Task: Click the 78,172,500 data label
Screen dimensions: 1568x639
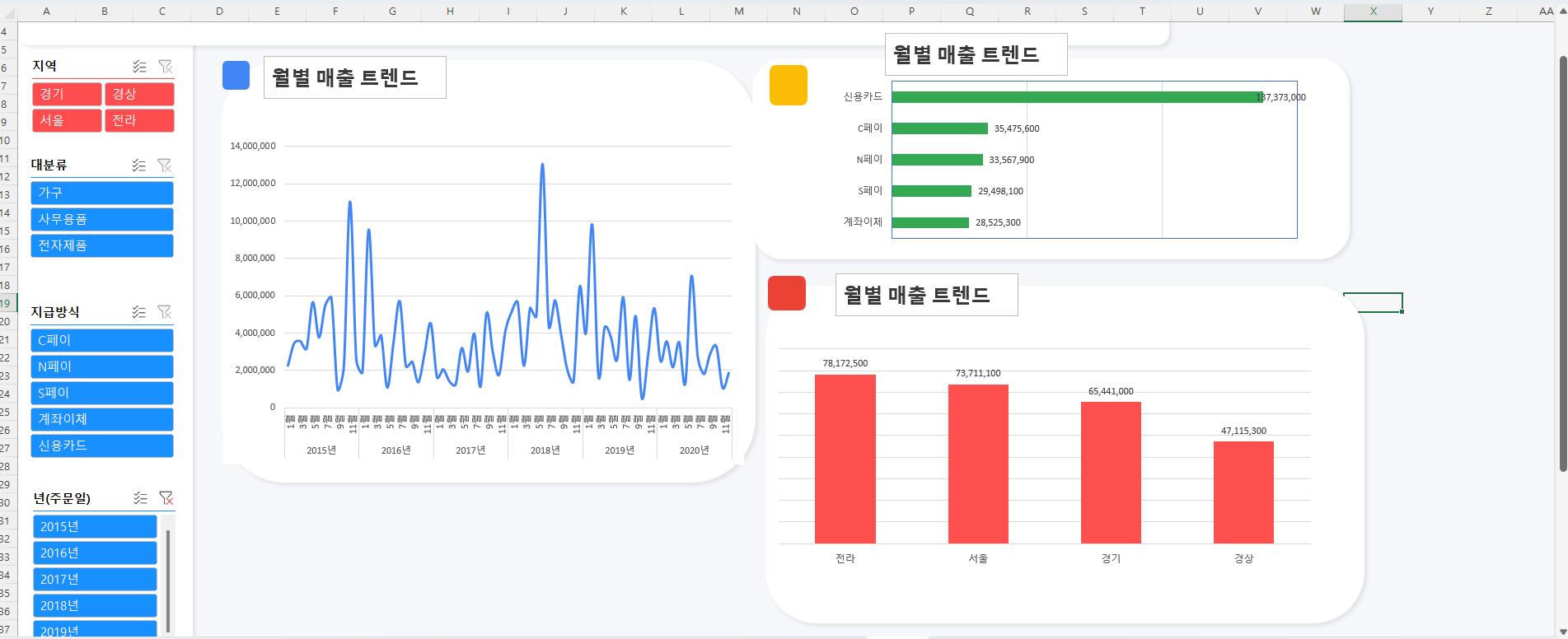Action: (845, 363)
